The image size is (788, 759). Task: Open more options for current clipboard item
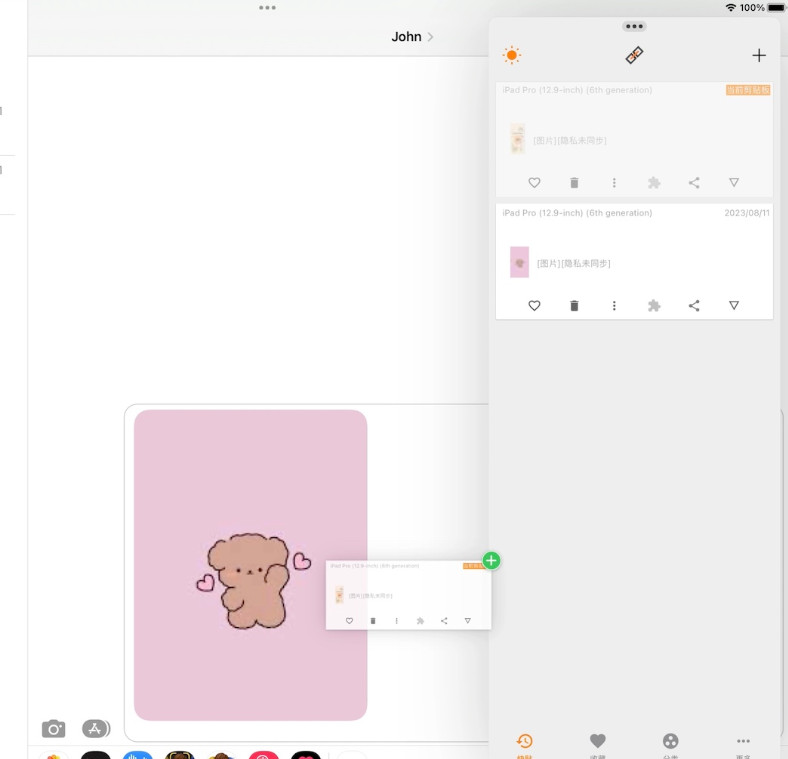point(614,182)
